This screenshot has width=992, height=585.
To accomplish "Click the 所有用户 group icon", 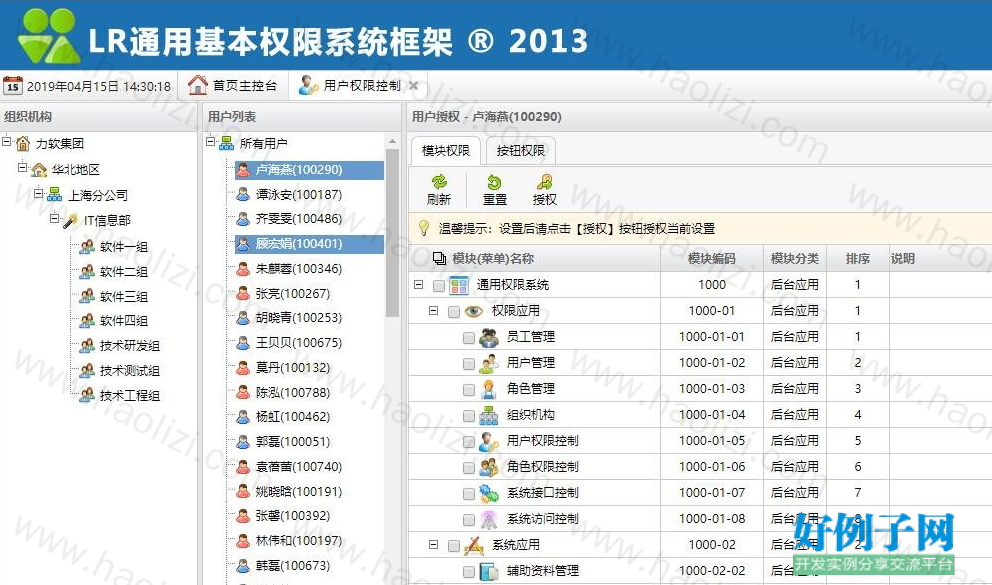I will coord(226,144).
